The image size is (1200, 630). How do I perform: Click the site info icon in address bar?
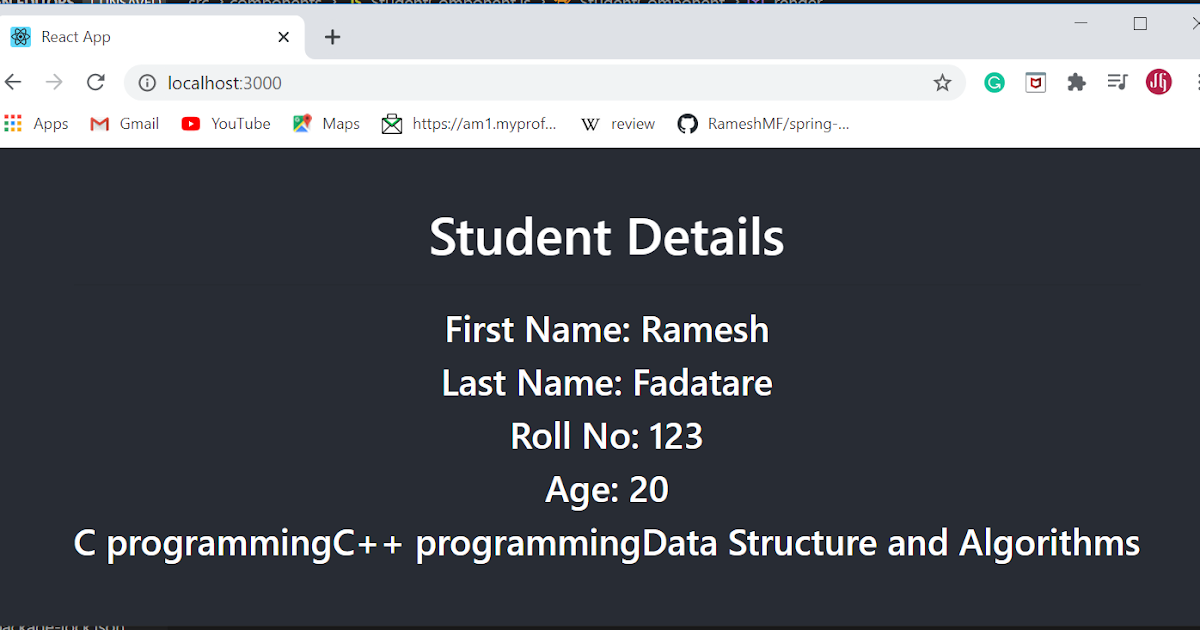click(x=146, y=83)
